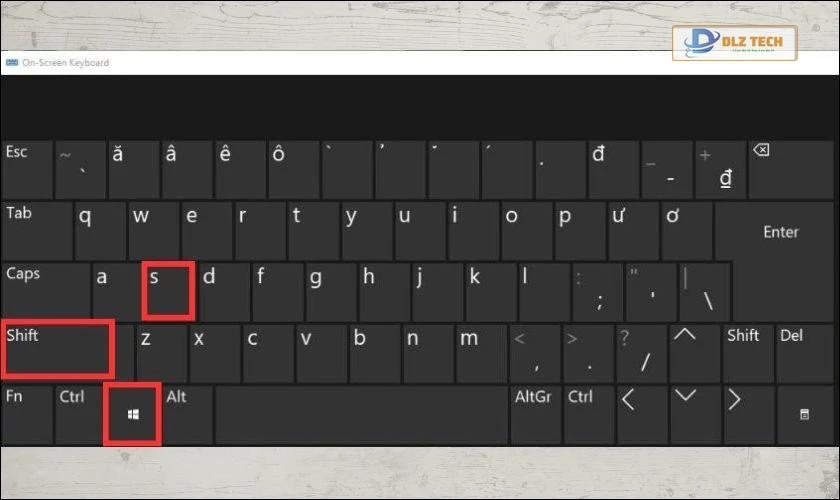The height and width of the screenshot is (500, 840).
Task: Click the Windows logo key
Action: click(x=133, y=414)
